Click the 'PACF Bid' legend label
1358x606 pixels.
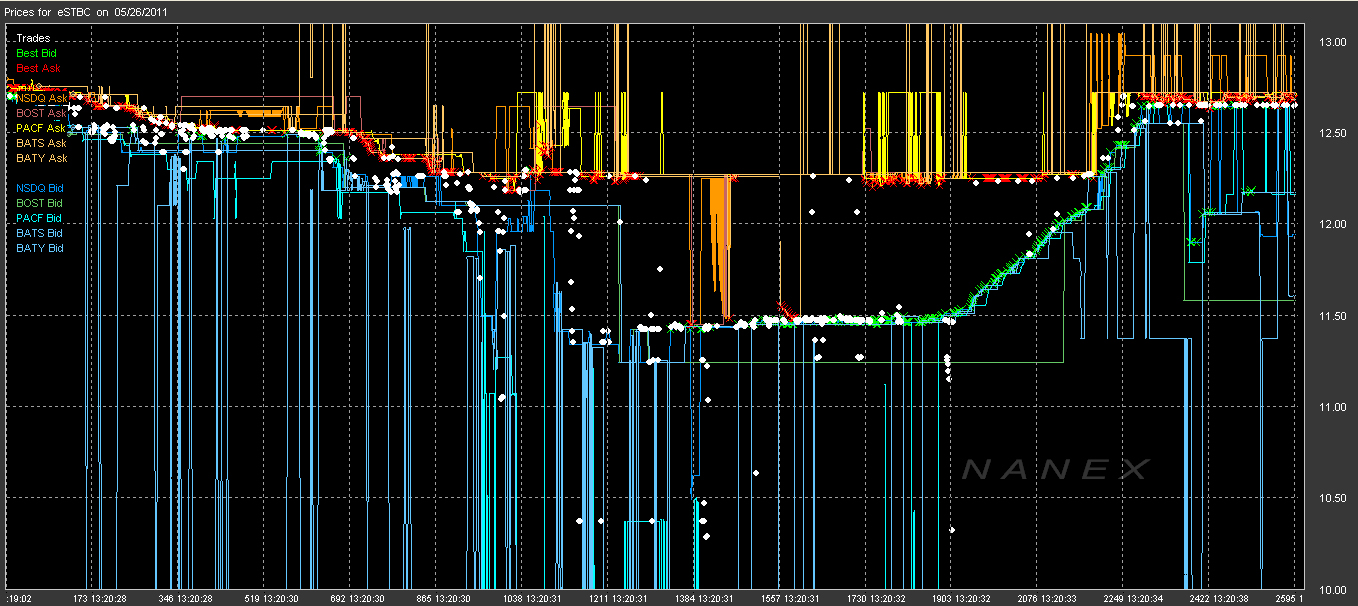[39, 217]
